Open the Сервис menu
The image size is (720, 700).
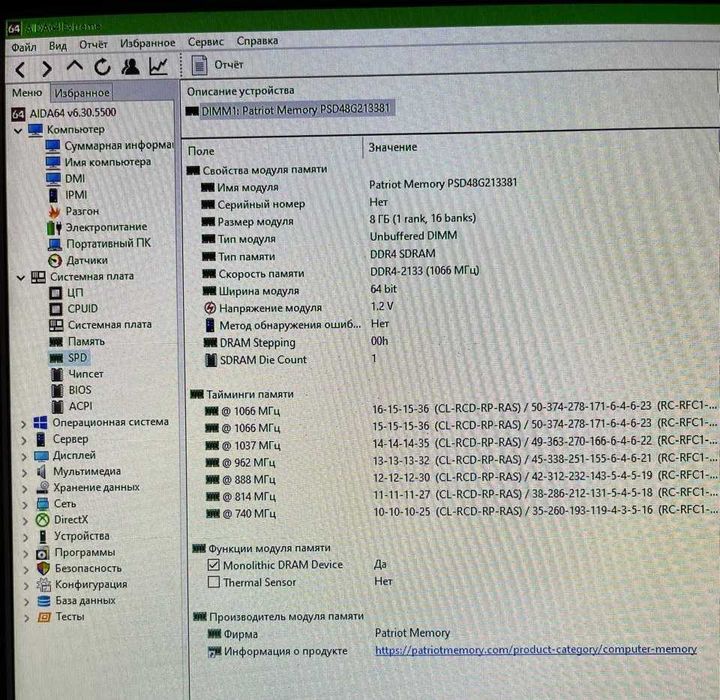point(205,42)
